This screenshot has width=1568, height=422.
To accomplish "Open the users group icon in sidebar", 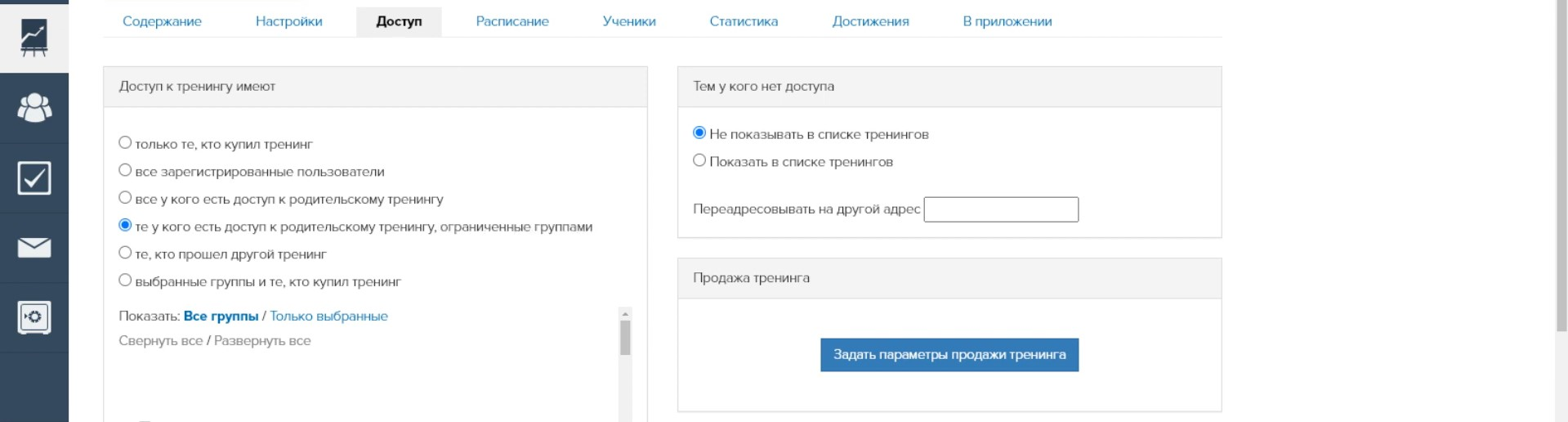I will 34,108.
